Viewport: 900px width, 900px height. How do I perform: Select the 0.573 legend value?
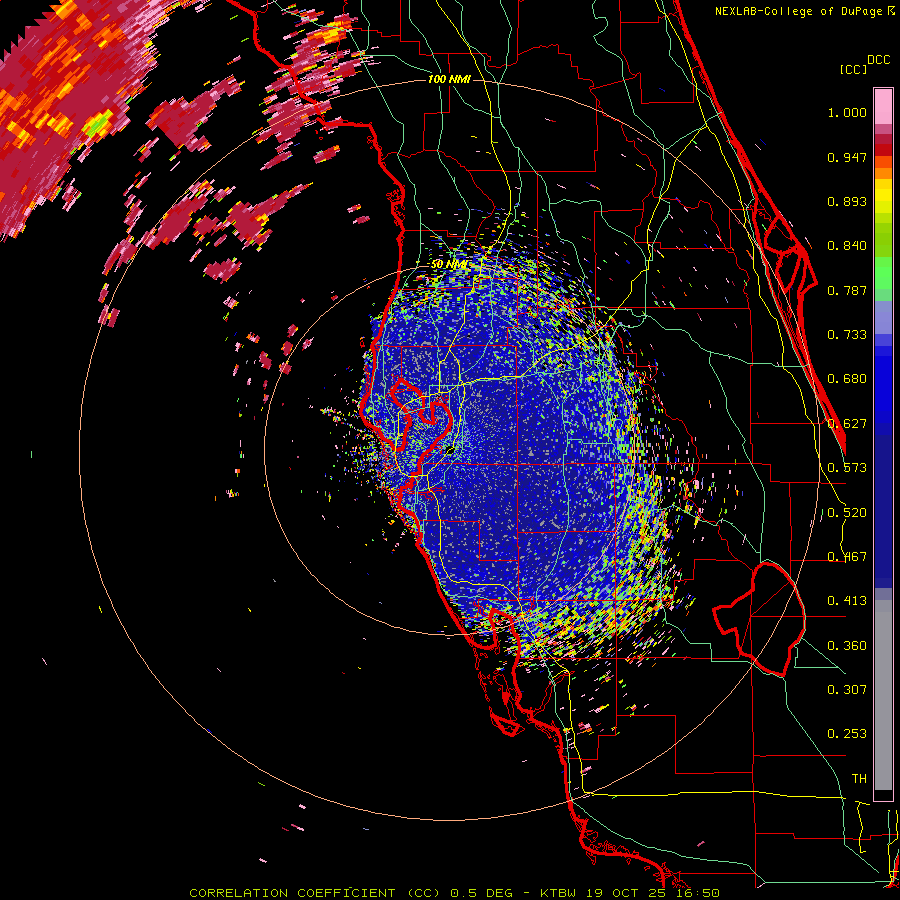click(x=847, y=468)
